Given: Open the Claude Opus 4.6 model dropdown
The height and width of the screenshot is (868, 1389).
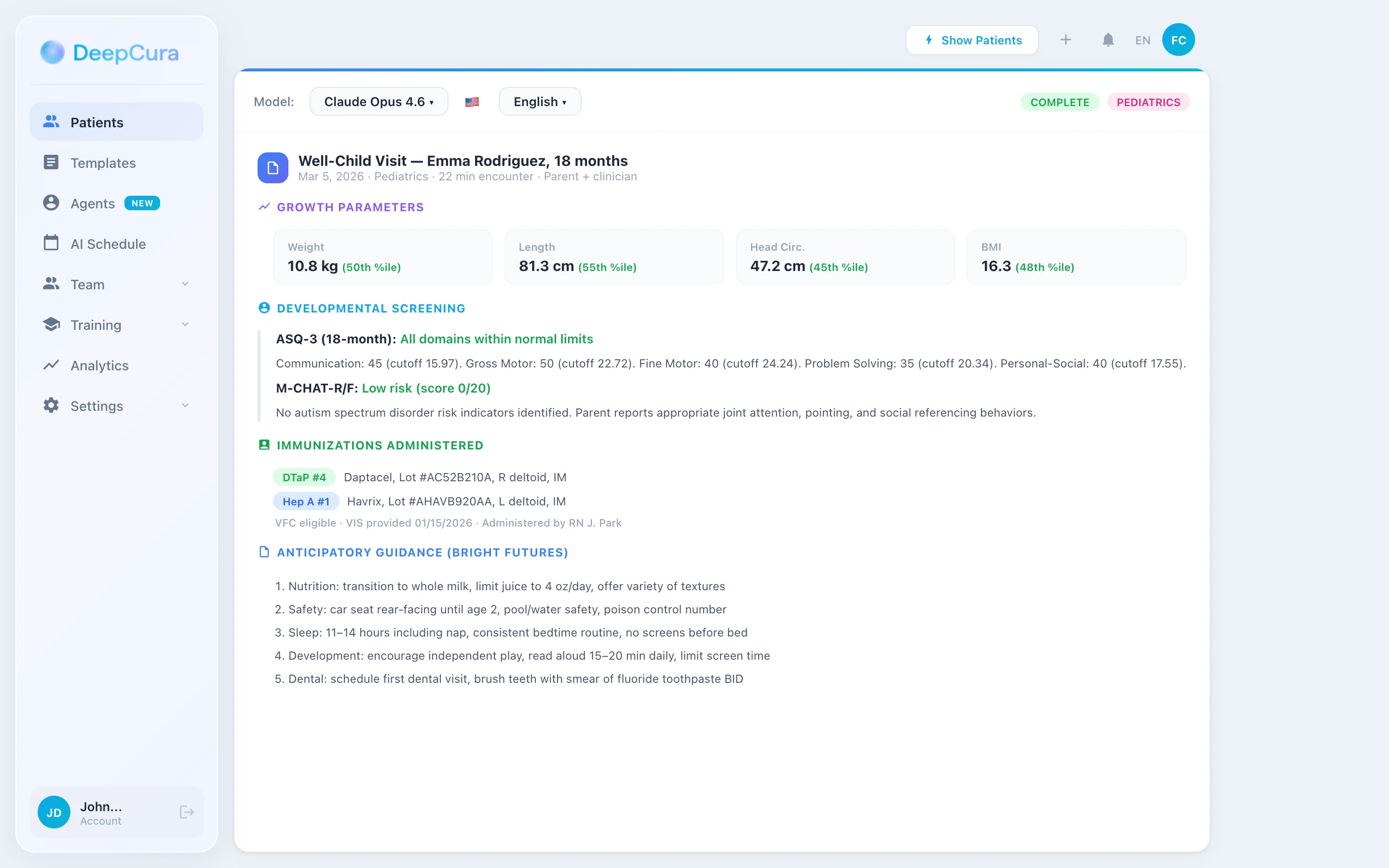Looking at the screenshot, I should tap(379, 101).
